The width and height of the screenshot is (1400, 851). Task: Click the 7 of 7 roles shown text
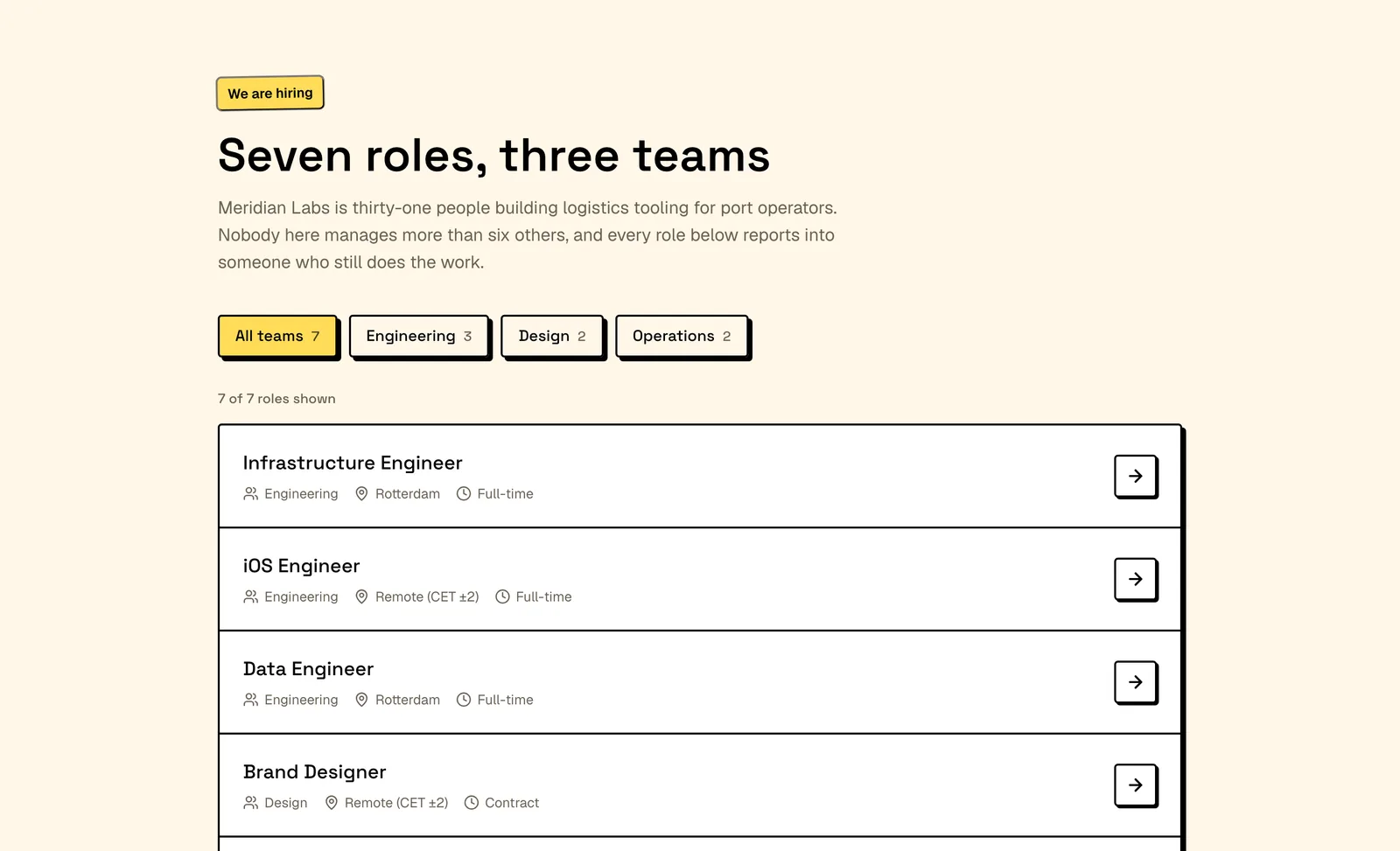[x=276, y=399]
